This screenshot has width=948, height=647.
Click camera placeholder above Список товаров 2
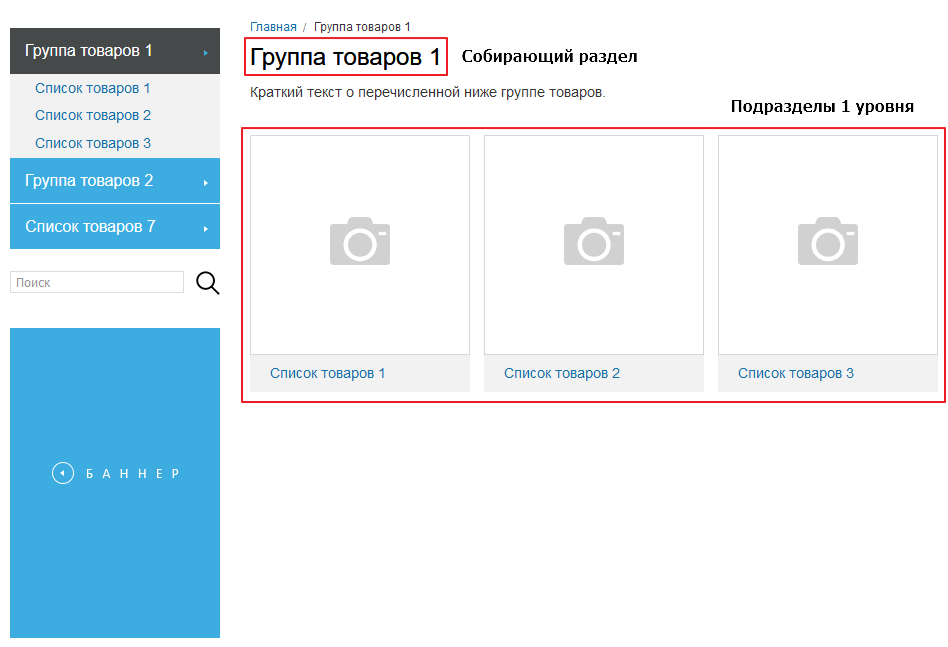[594, 242]
